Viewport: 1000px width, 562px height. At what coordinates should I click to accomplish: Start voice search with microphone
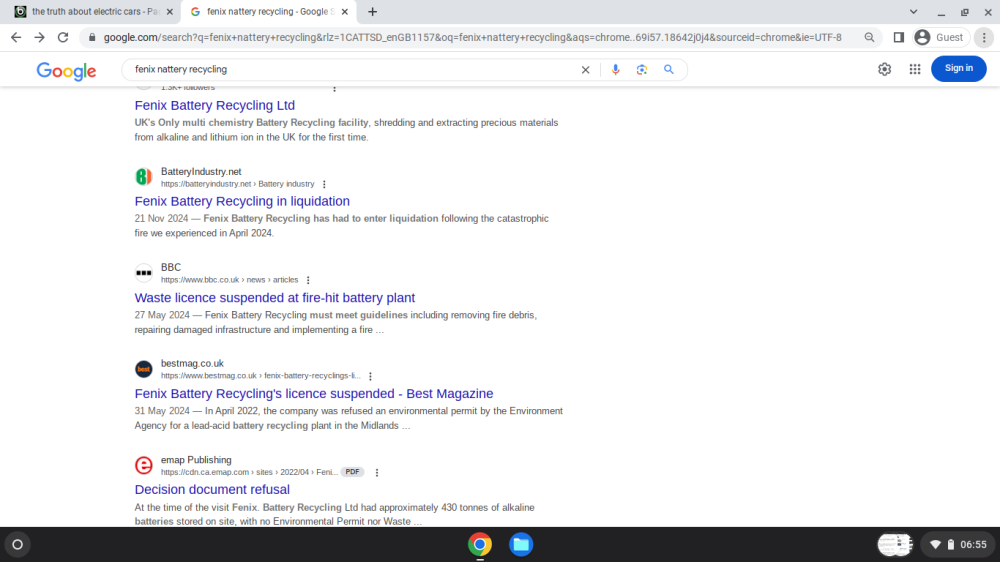pos(615,70)
